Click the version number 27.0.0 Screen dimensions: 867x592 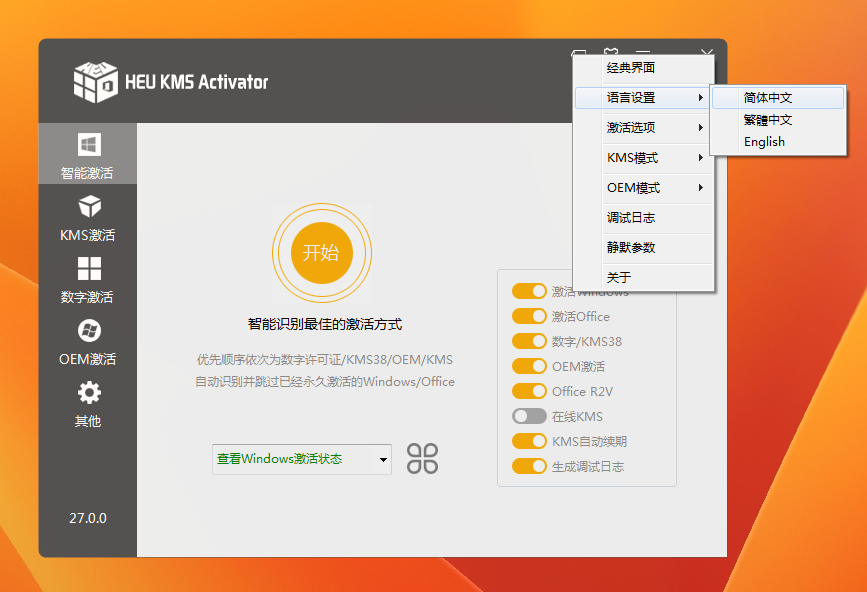87,518
